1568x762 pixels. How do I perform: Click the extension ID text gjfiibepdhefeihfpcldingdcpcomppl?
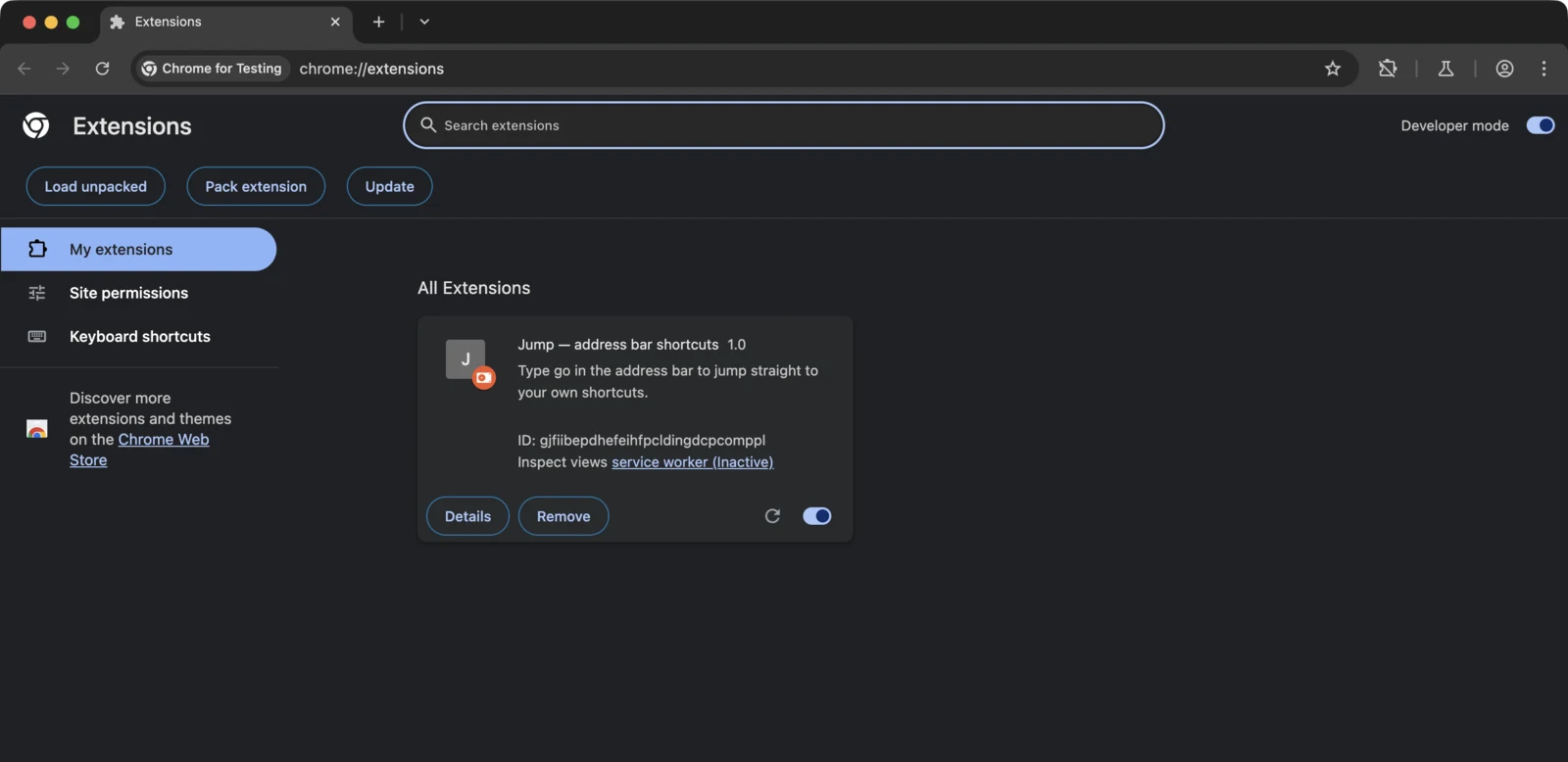[652, 441]
